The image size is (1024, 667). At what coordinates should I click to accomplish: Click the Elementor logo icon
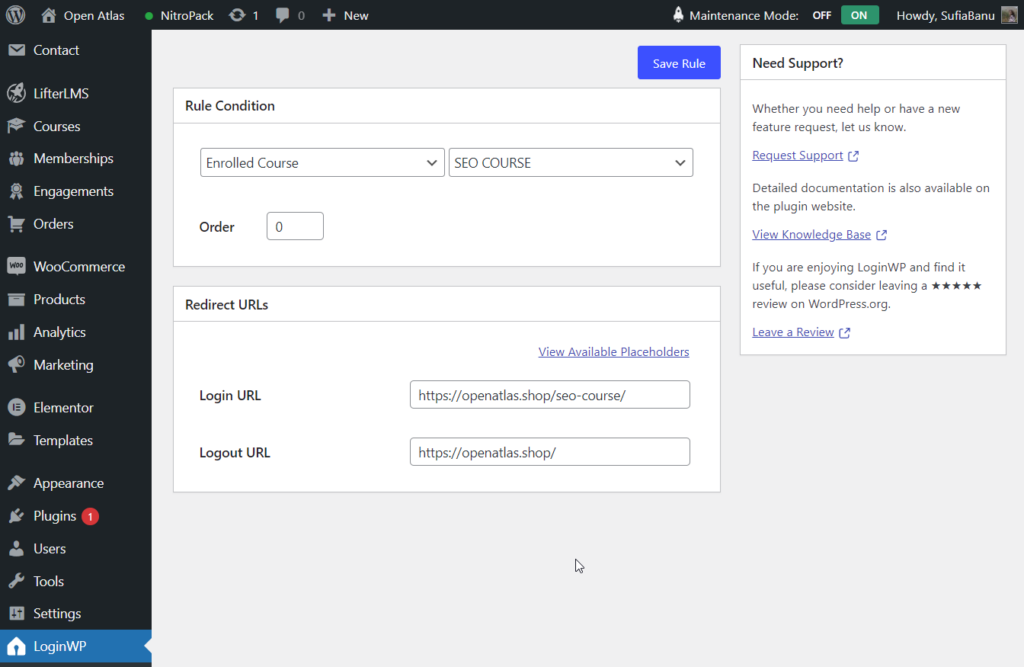[x=16, y=407]
